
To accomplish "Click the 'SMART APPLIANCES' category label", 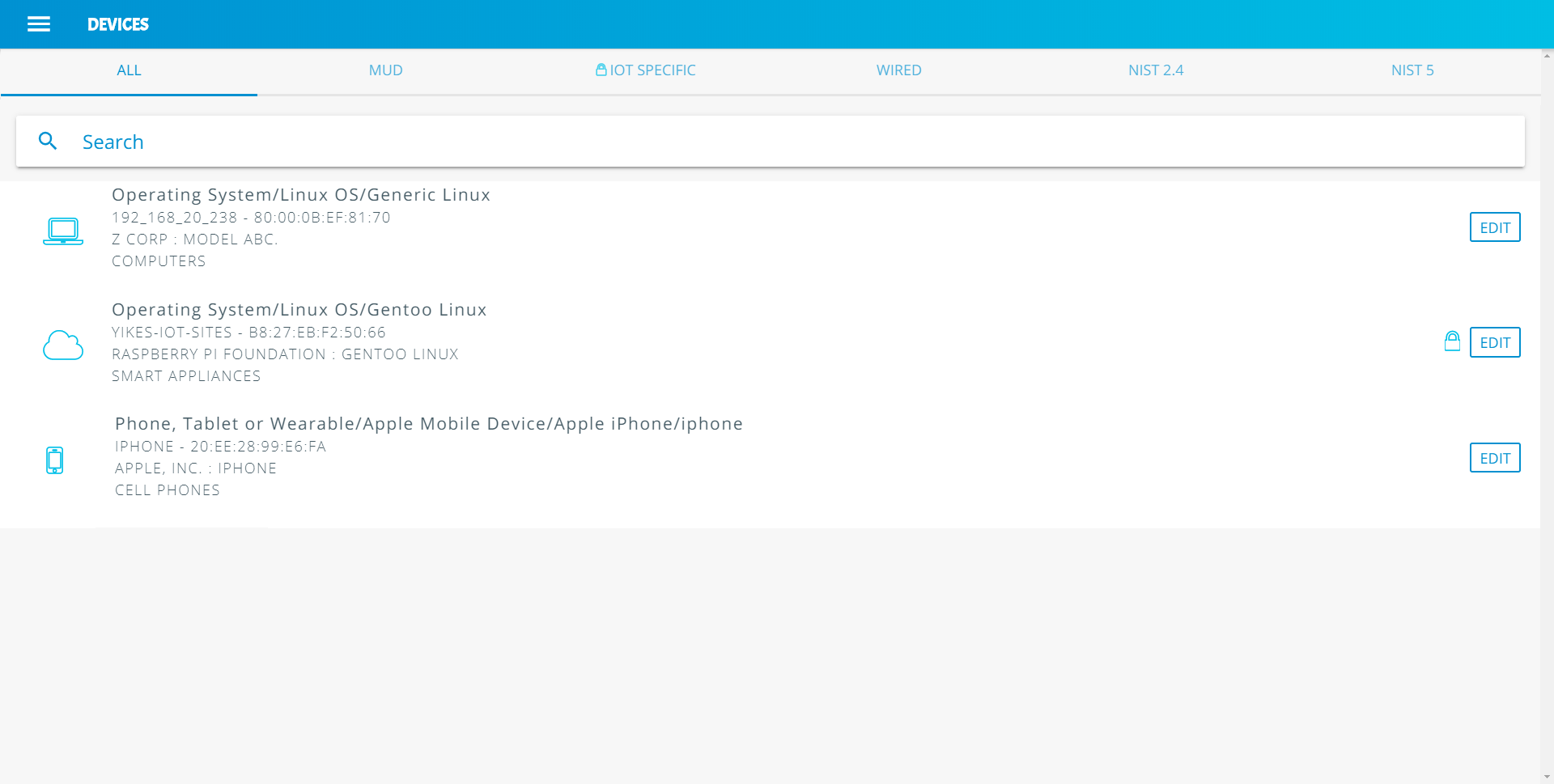I will click(x=186, y=376).
